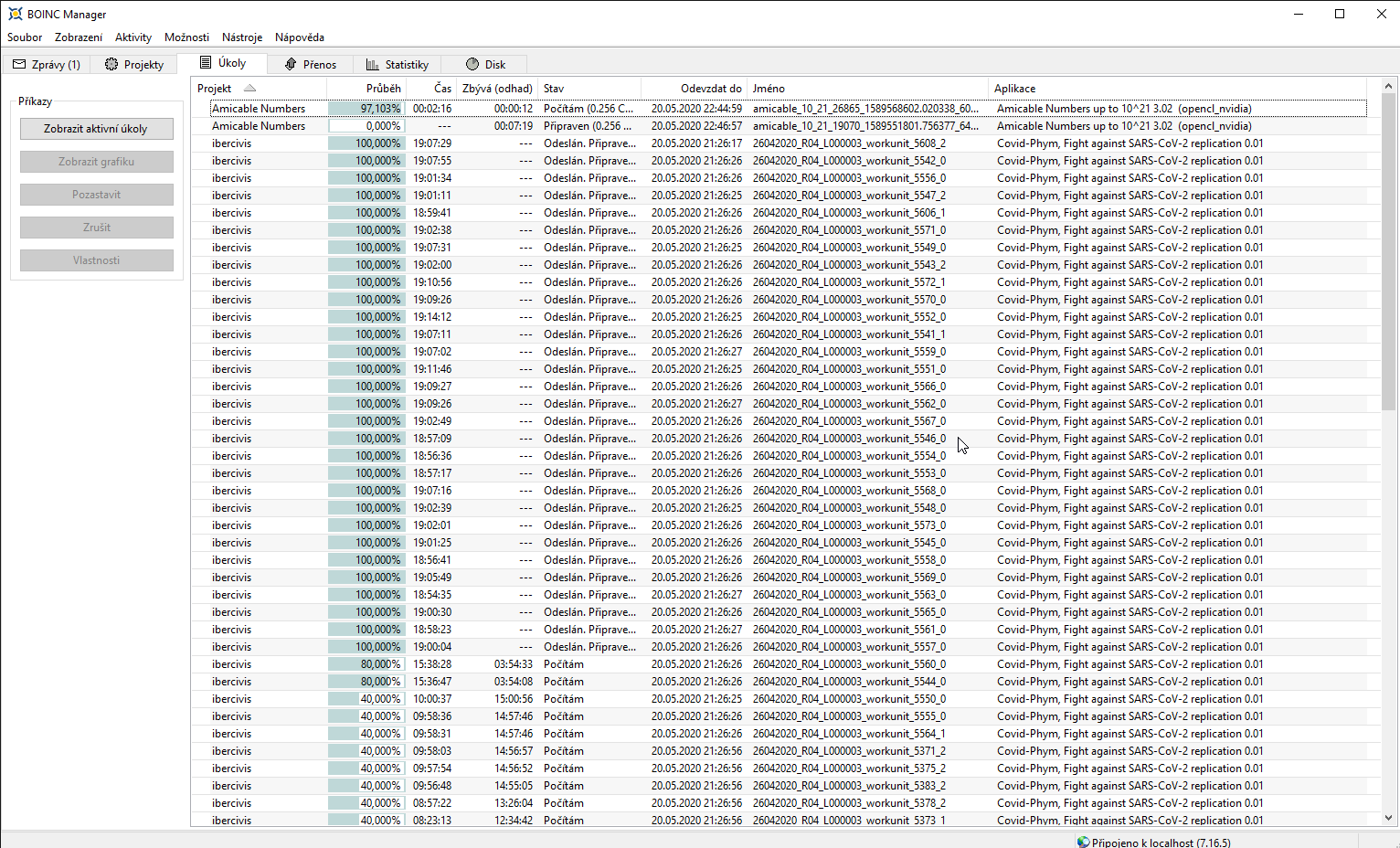The width and height of the screenshot is (1400, 848).
Task: Click elapsed time 08:57:22
Action: [432, 803]
